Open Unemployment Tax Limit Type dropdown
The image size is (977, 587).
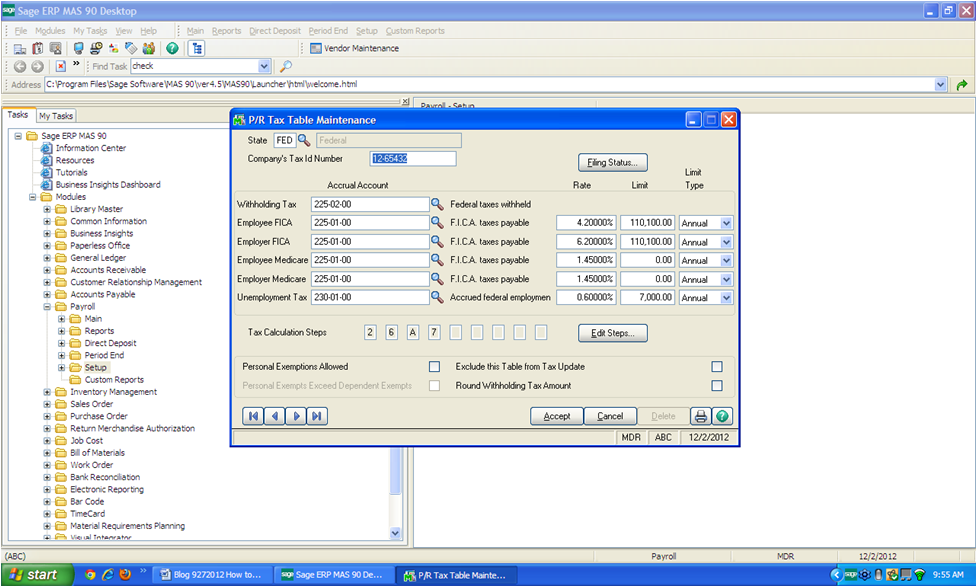pyautogui.click(x=726, y=297)
